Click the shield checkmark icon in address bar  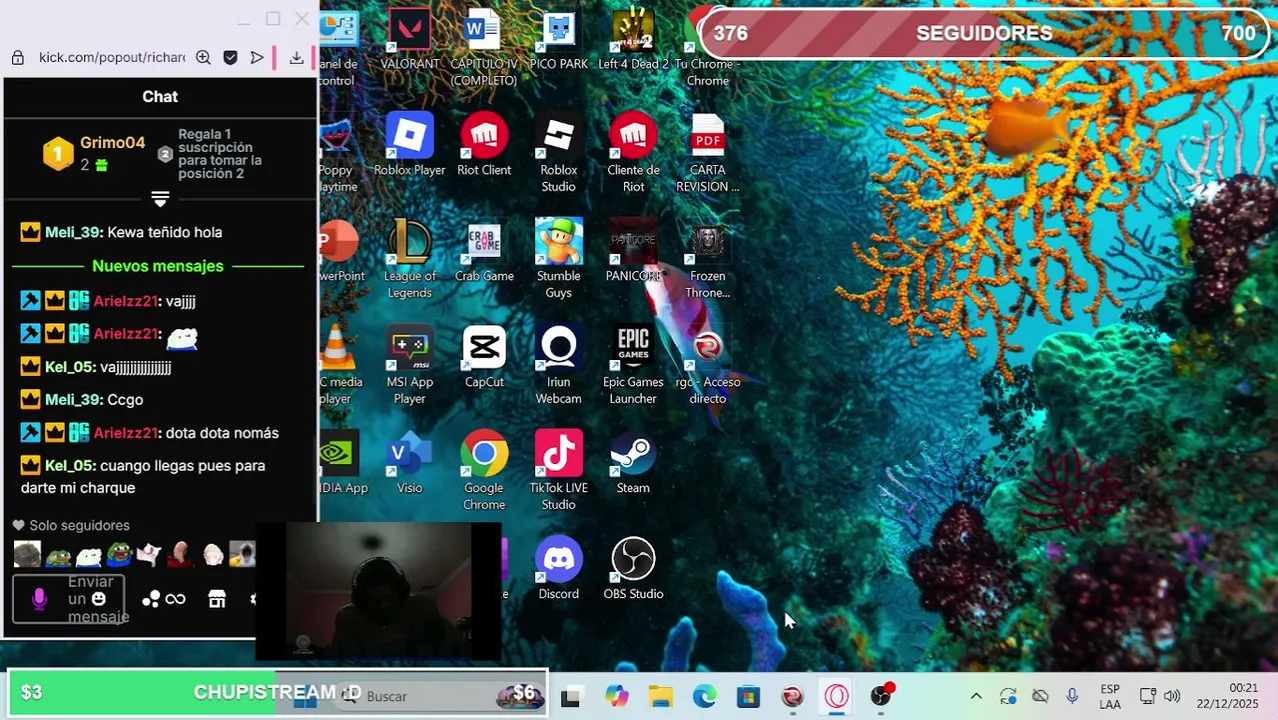click(x=230, y=58)
